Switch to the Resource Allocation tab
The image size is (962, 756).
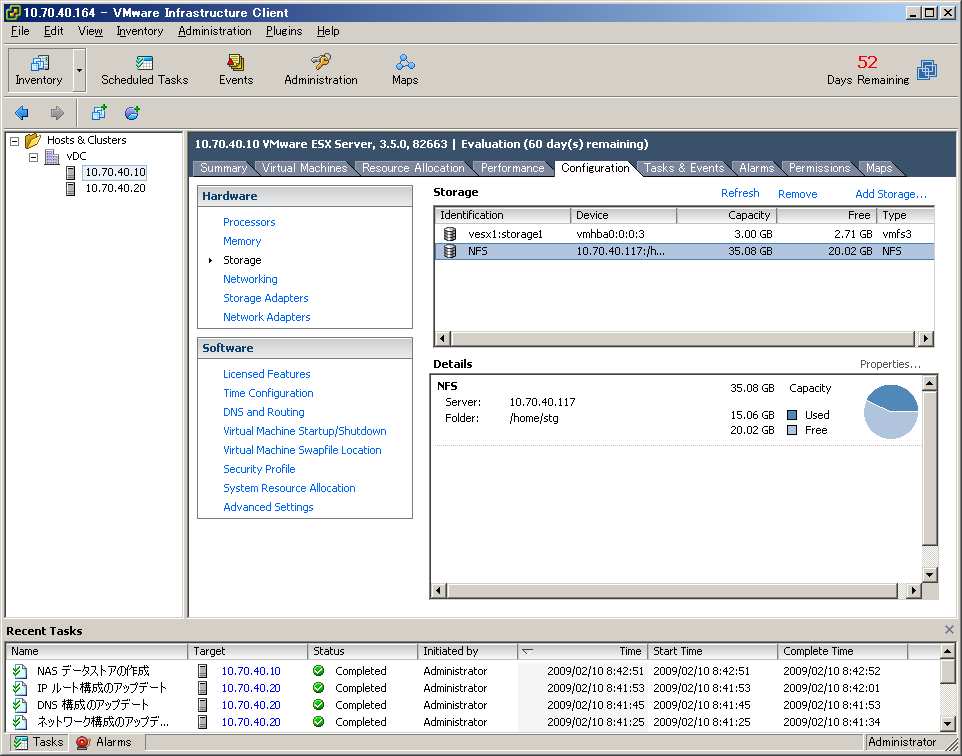click(413, 168)
